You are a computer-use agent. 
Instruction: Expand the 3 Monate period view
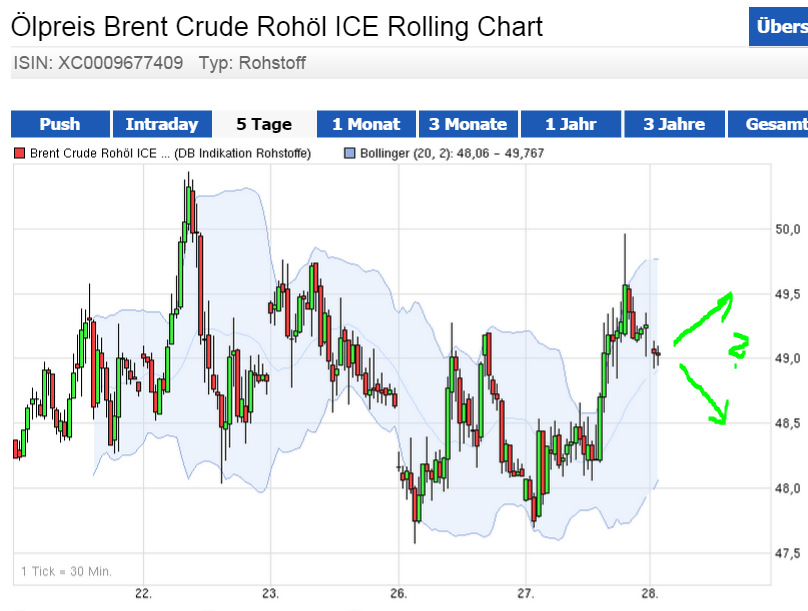coord(468,124)
